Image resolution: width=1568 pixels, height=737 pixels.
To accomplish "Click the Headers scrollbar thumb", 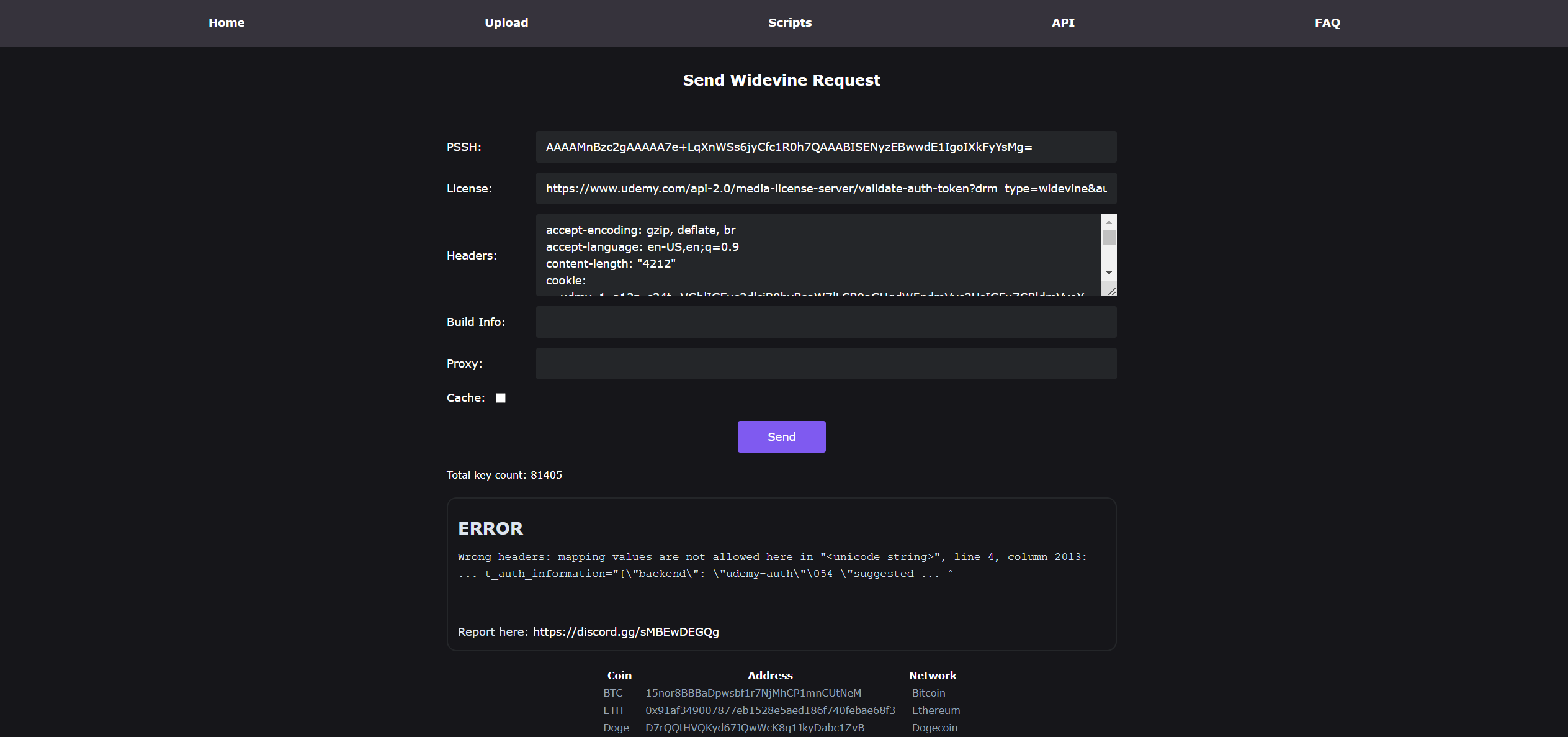I will 1109,238.
